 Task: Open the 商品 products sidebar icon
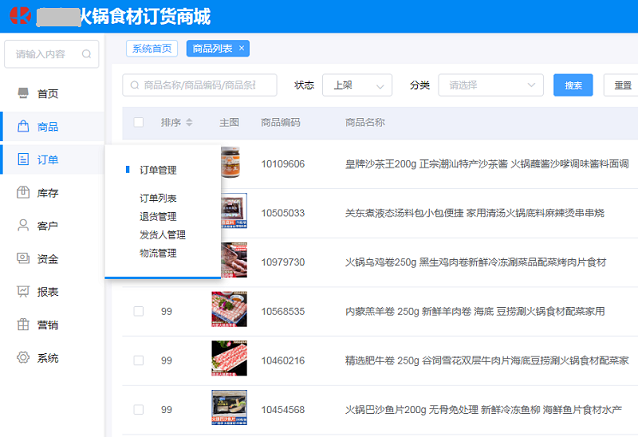[24, 126]
